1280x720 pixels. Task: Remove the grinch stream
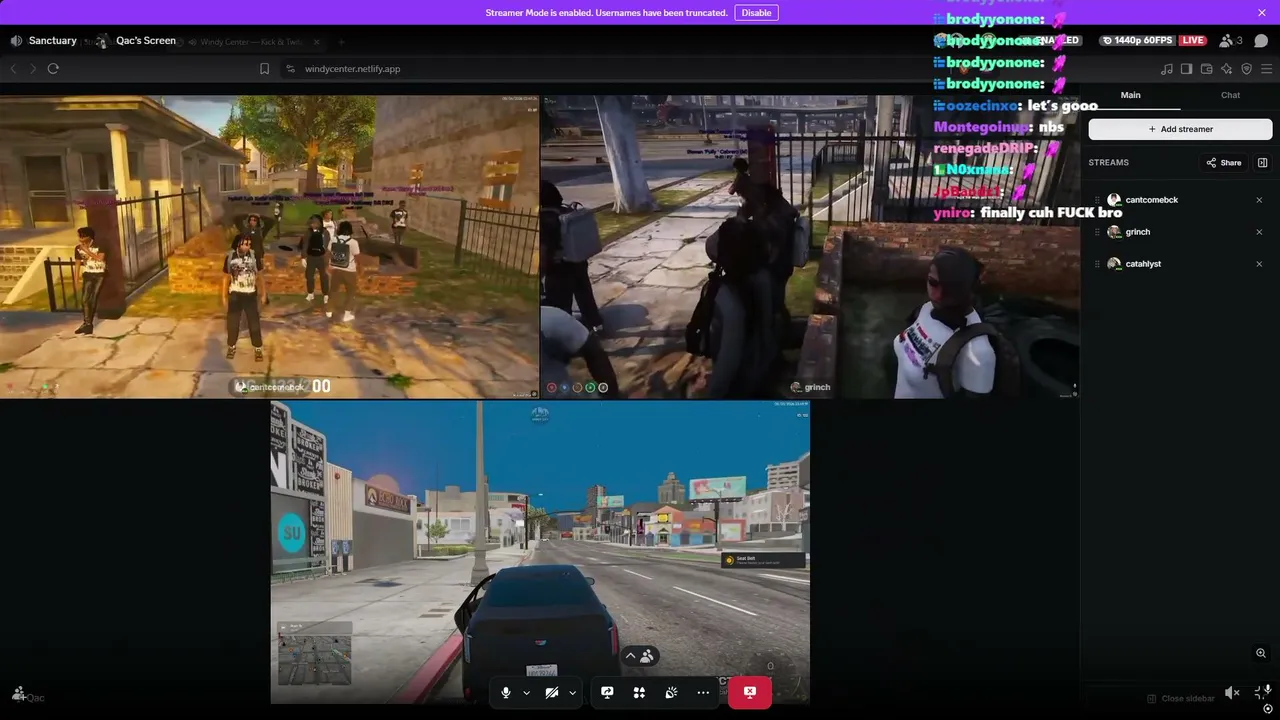[1259, 232]
